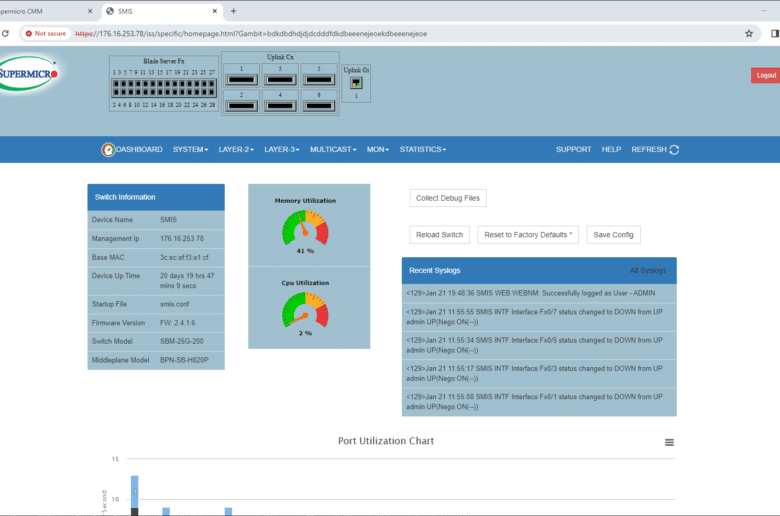
Task: Open a new browser tab
Action: pyautogui.click(x=233, y=11)
